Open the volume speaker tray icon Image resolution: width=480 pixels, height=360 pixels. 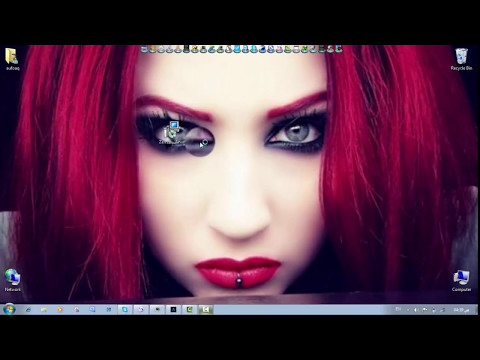click(416, 310)
